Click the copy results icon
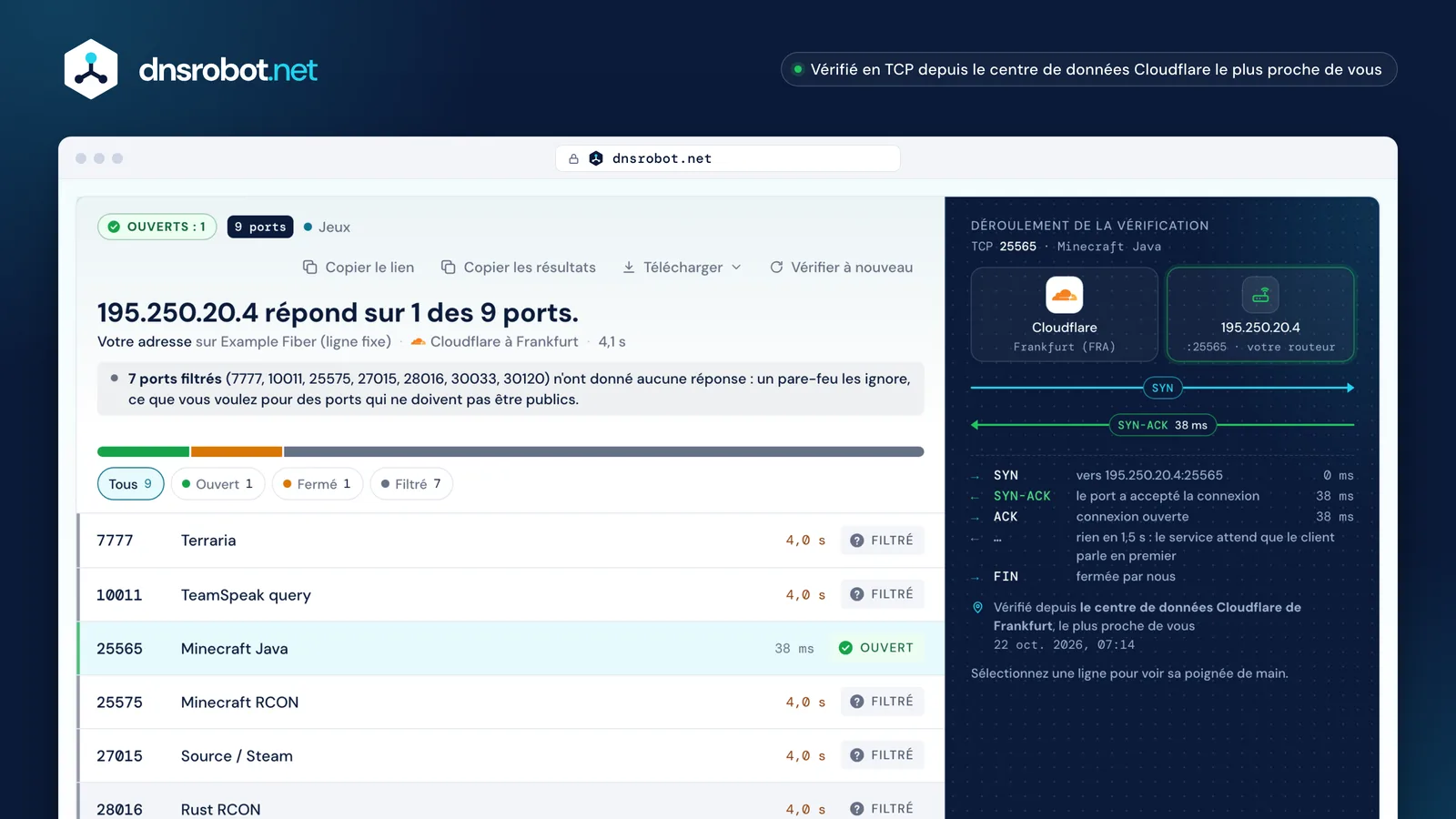The image size is (1456, 819). [448, 267]
